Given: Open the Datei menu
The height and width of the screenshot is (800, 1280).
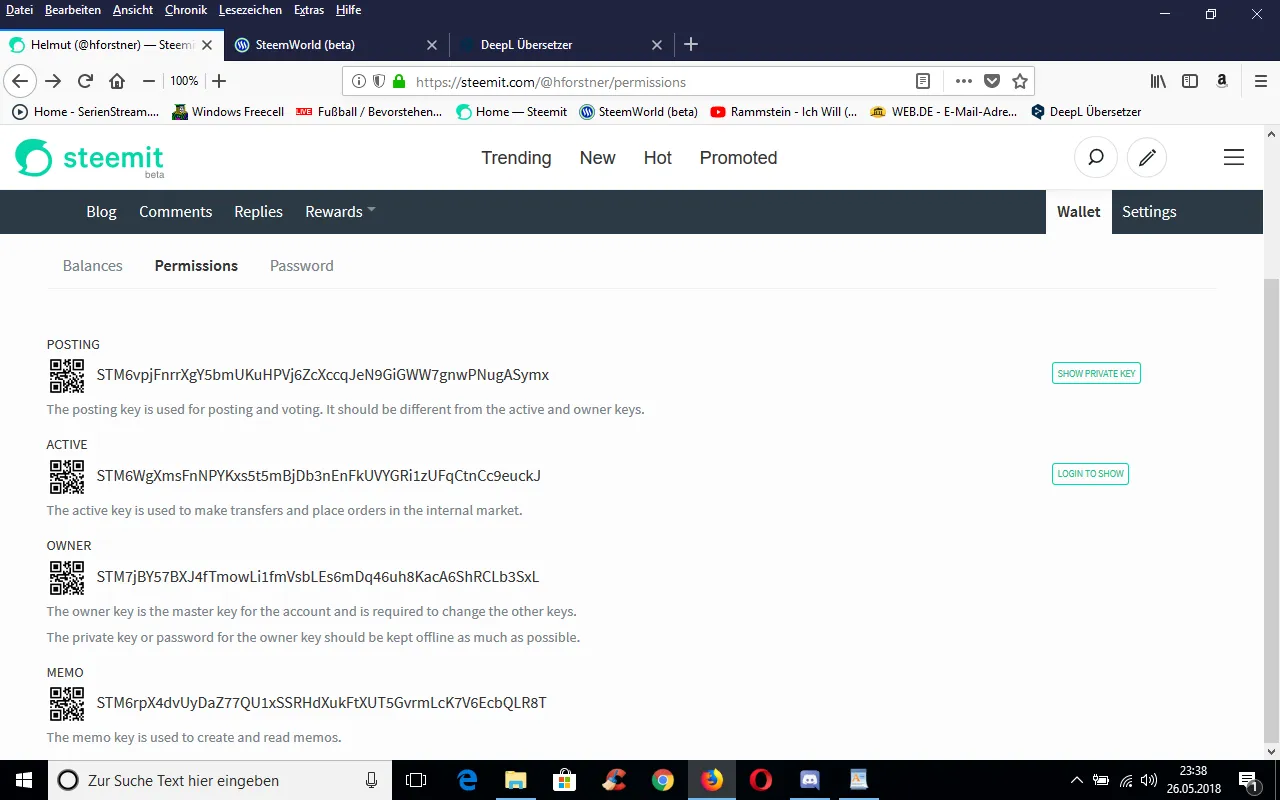Looking at the screenshot, I should 20,10.
